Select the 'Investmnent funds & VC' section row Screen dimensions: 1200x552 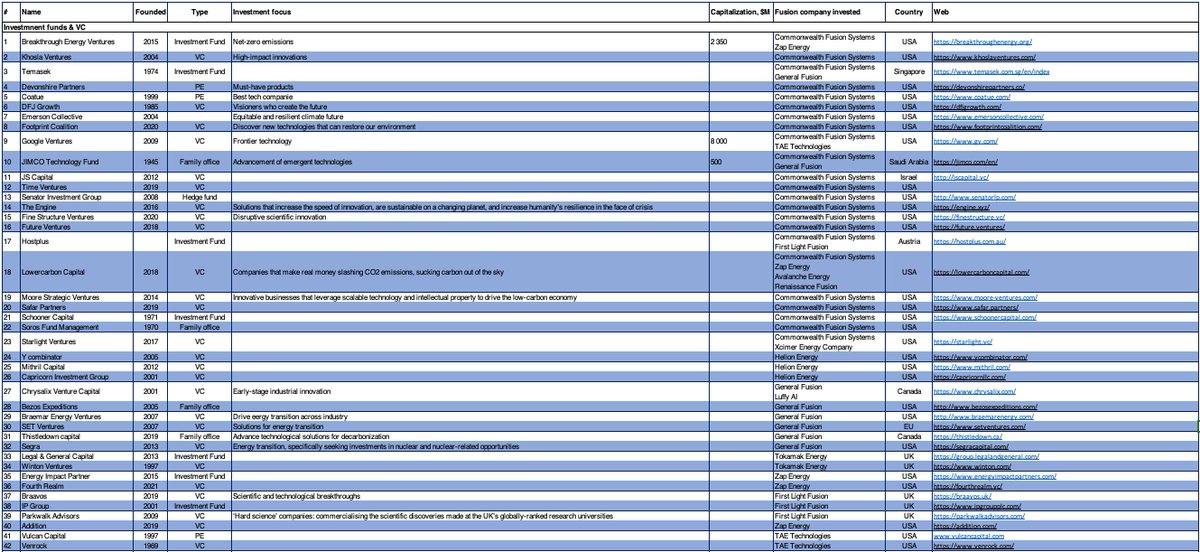point(600,26)
